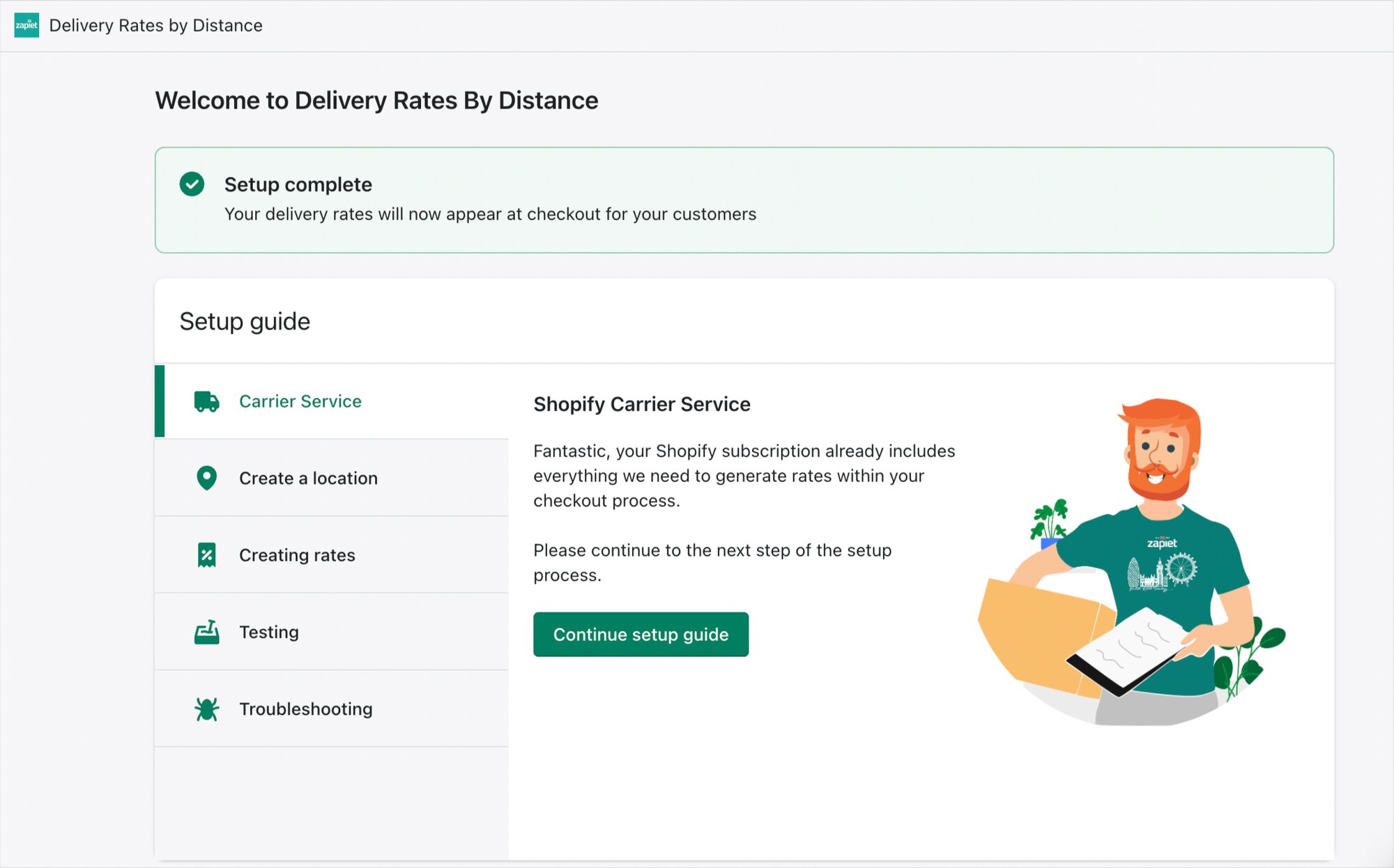Click the green Setup complete checkmark
The image size is (1394, 868).
pos(192,184)
